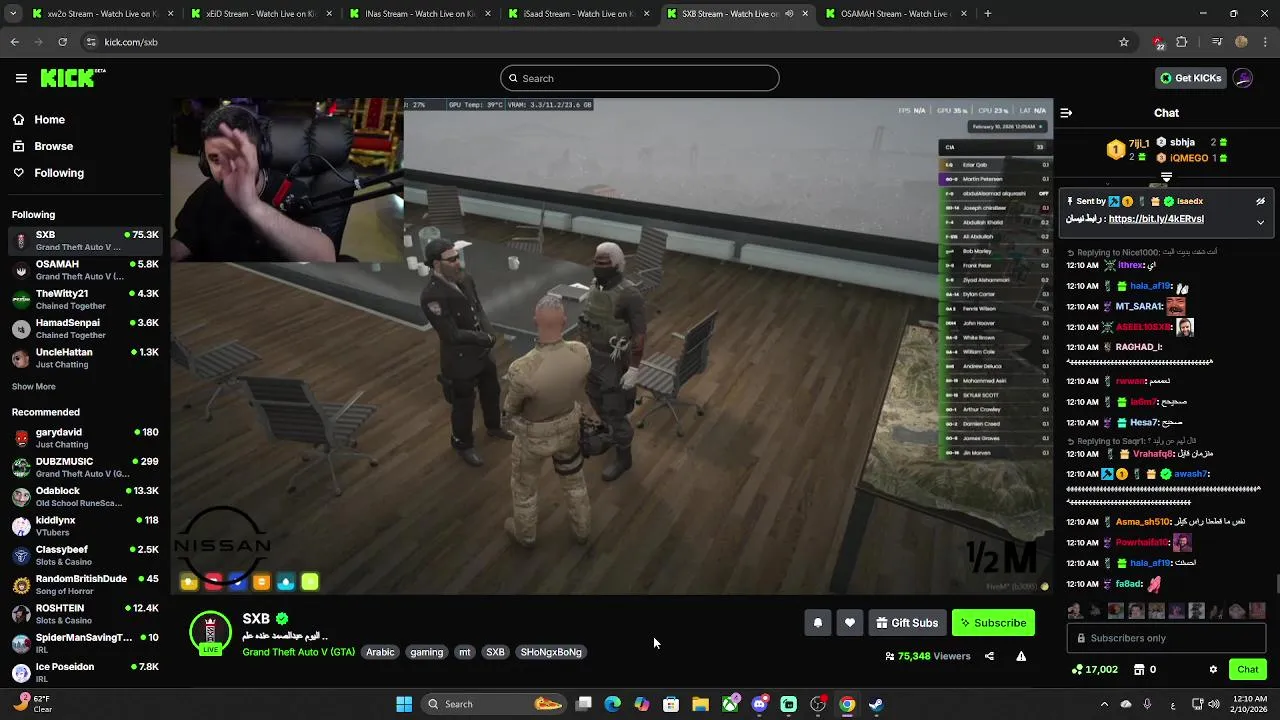Open HamadSenpai channel in Following list
The height and width of the screenshot is (720, 1280).
85,328
